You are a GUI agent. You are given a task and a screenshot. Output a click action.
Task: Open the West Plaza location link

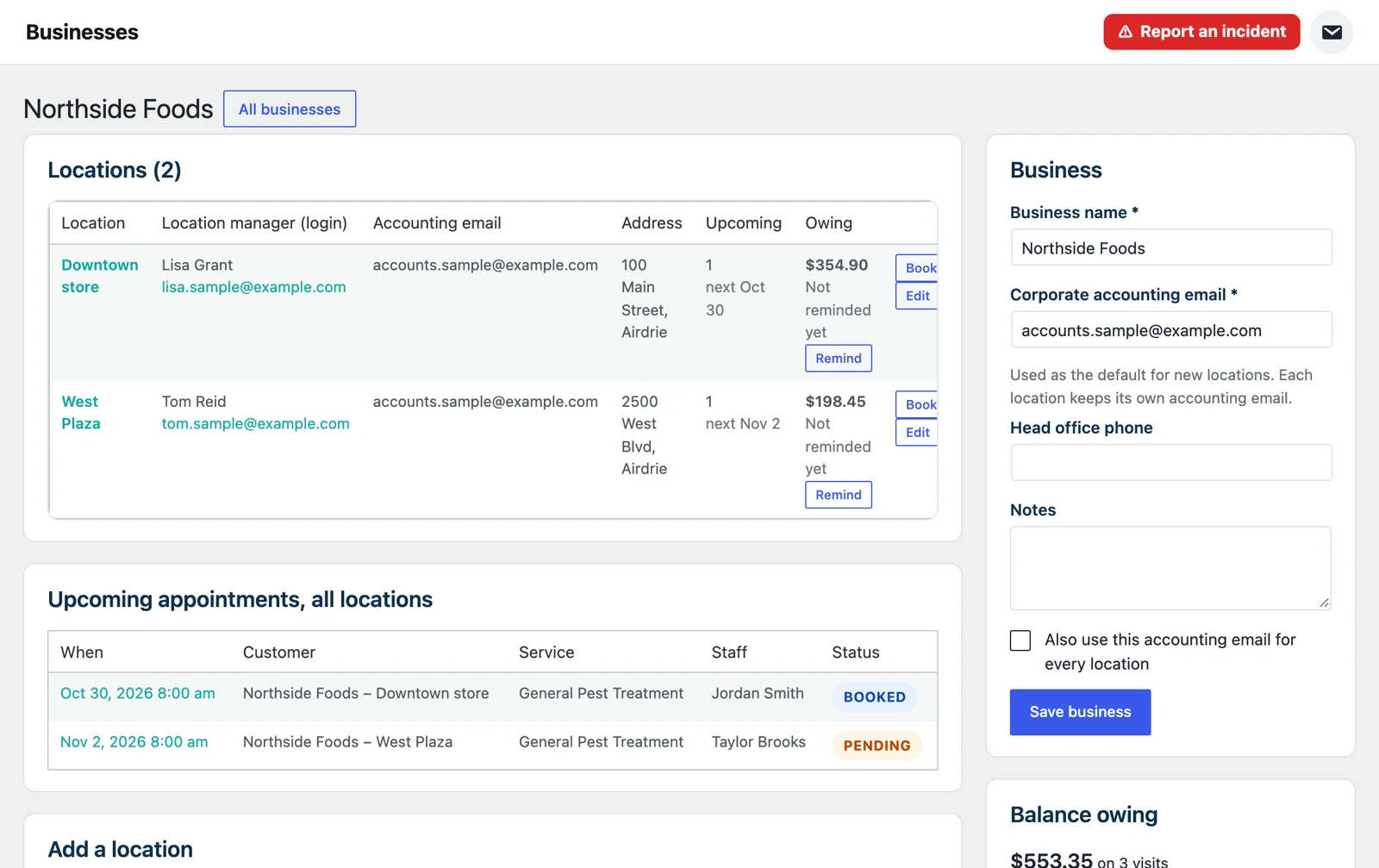pos(81,413)
